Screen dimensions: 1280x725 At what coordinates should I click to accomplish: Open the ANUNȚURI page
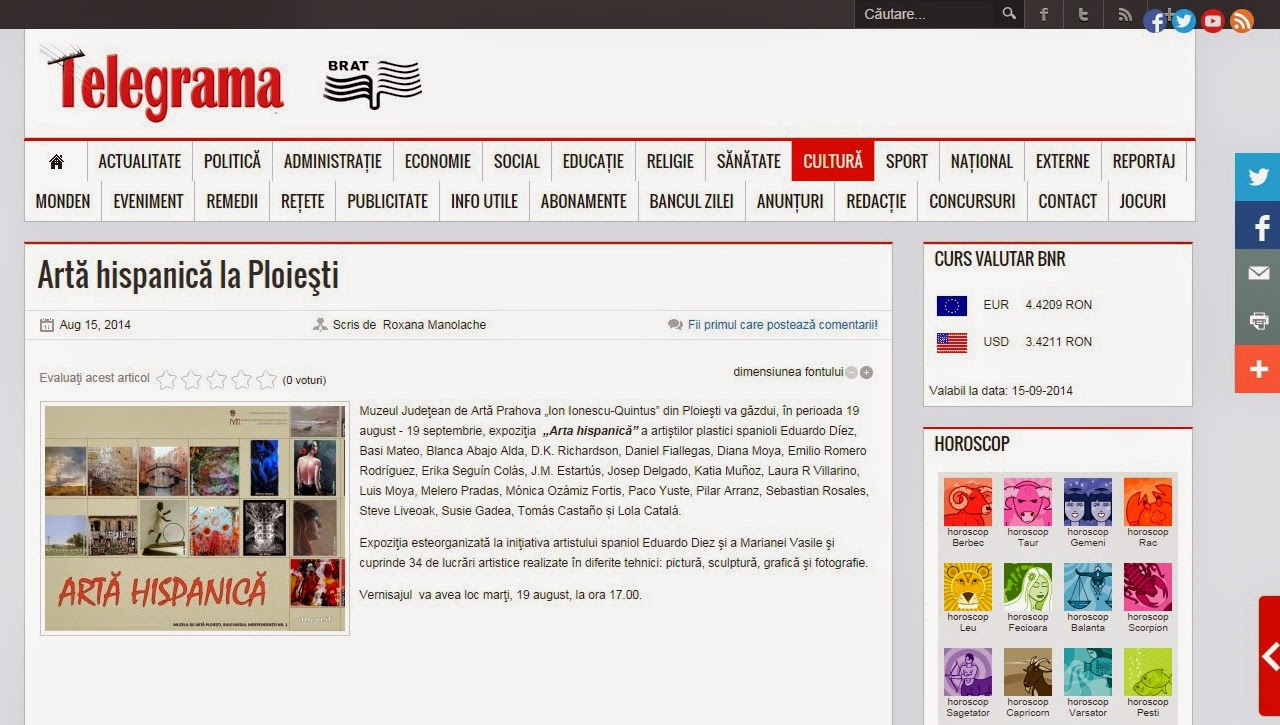click(790, 201)
